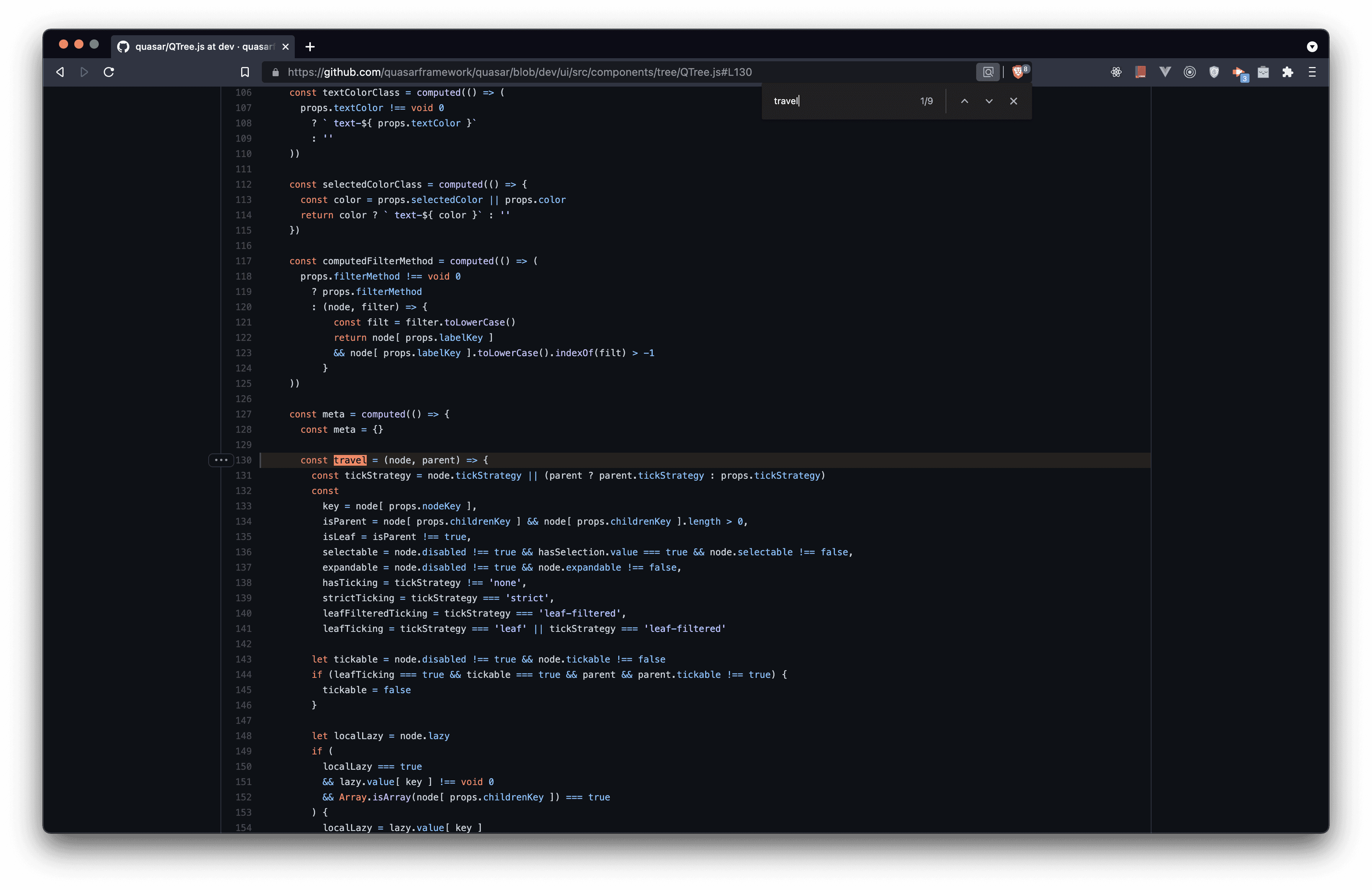Click 'toLowerCase()' on line 121
The height and width of the screenshot is (890, 1372).
pos(480,322)
